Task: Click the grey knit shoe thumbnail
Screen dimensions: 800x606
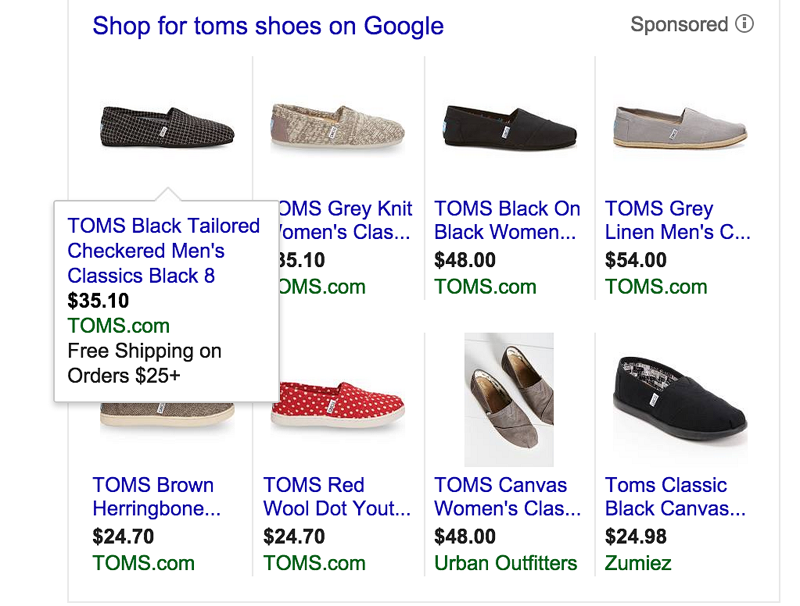Action: click(338, 126)
